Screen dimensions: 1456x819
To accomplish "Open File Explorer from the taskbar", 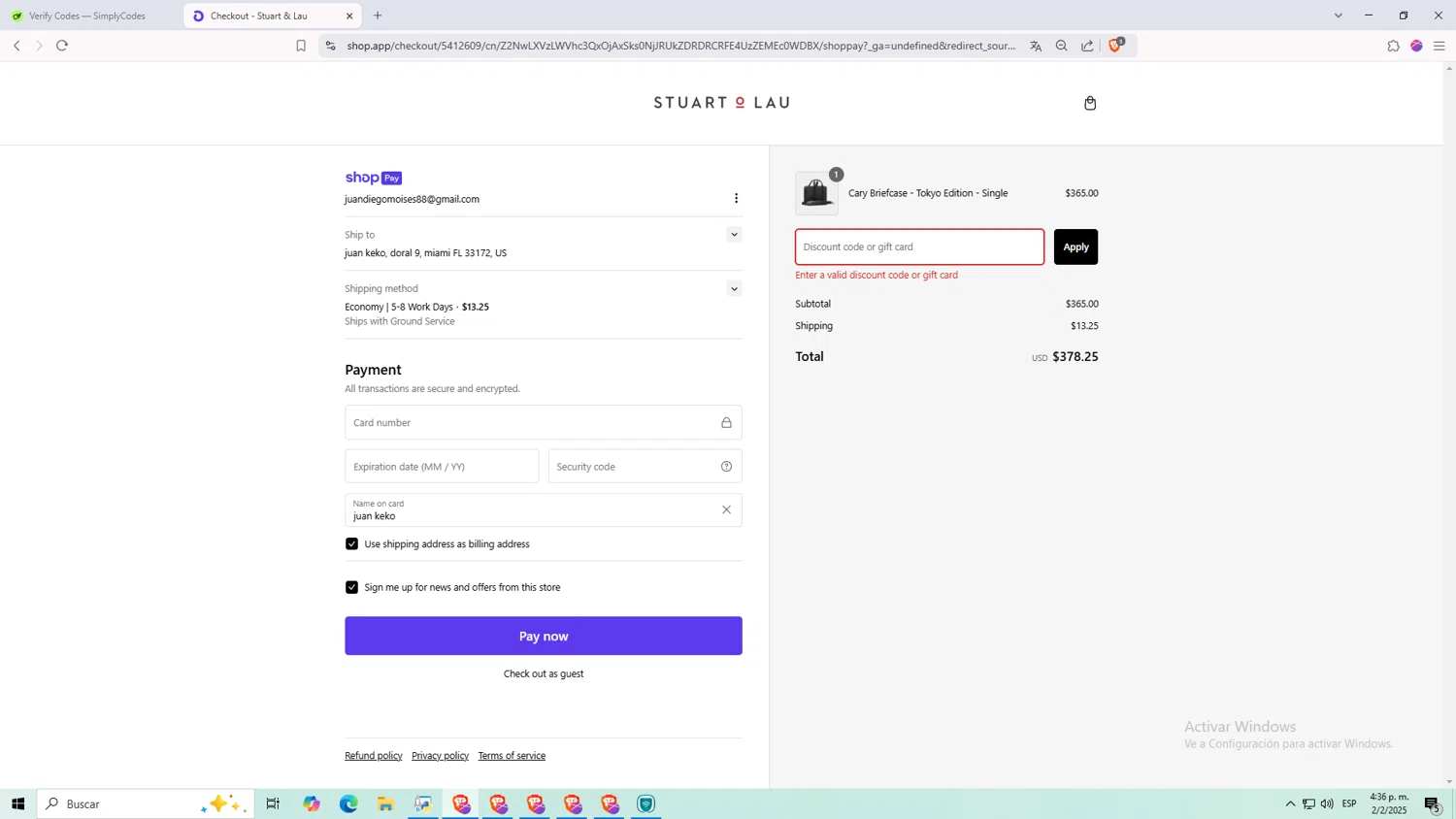I will 385,803.
